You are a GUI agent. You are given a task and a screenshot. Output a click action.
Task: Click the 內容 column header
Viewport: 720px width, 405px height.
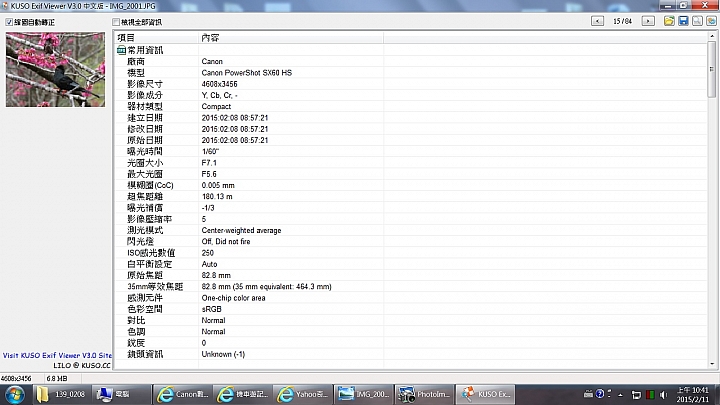[291, 38]
